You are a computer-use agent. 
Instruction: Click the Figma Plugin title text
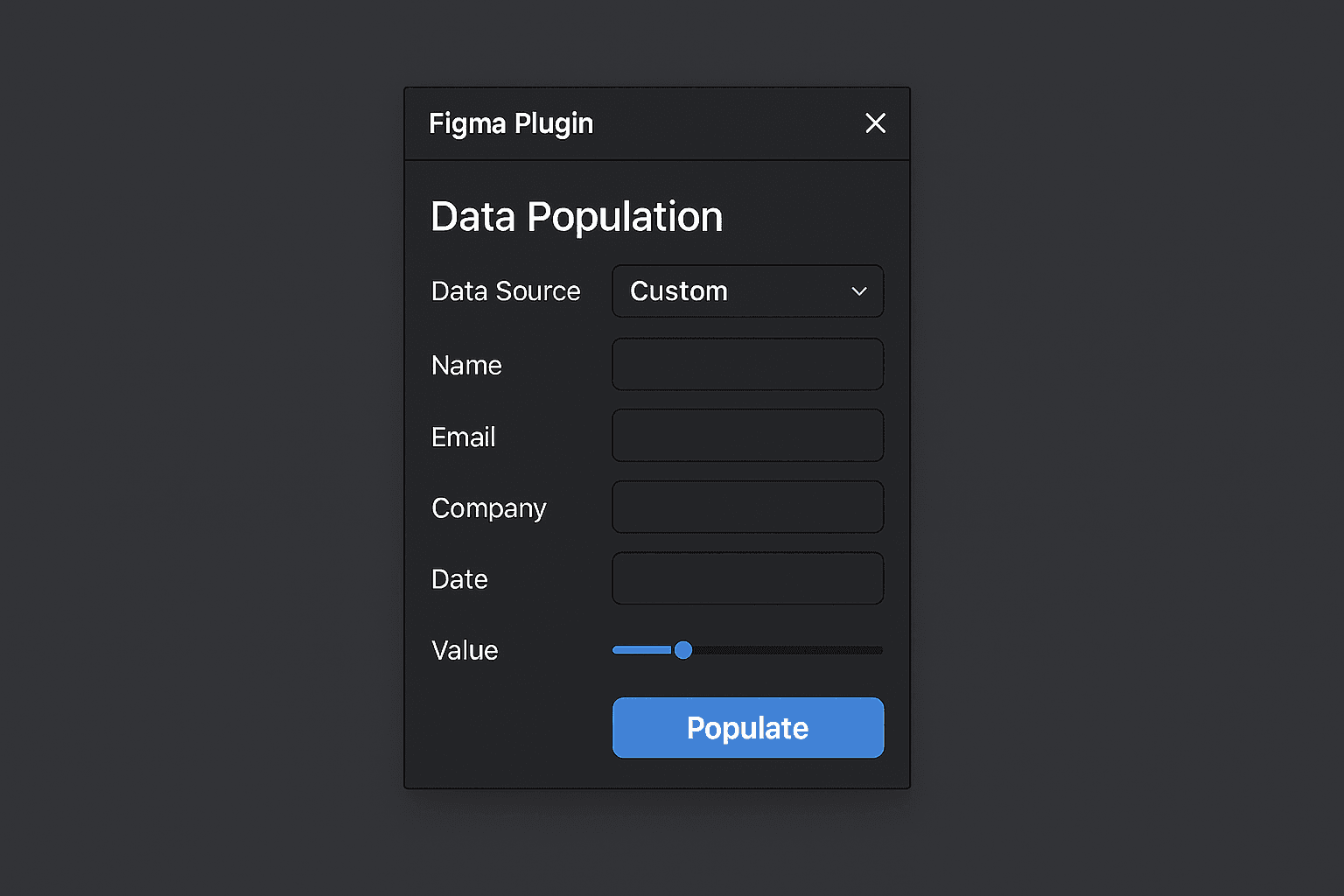click(511, 124)
